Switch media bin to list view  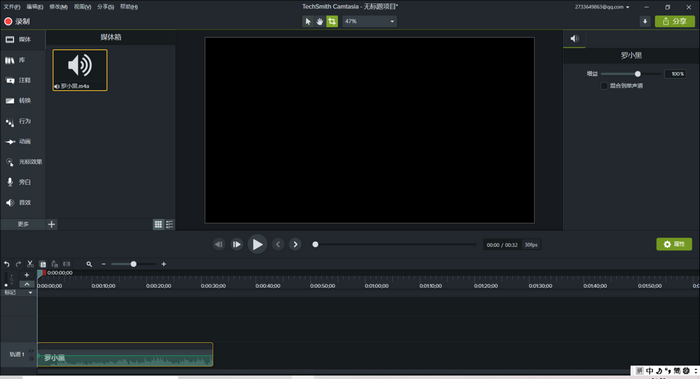[170, 225]
